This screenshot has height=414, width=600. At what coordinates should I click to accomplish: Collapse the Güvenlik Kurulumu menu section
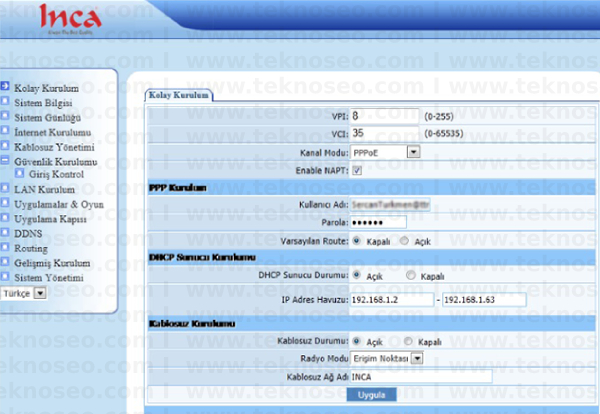pos(5,160)
